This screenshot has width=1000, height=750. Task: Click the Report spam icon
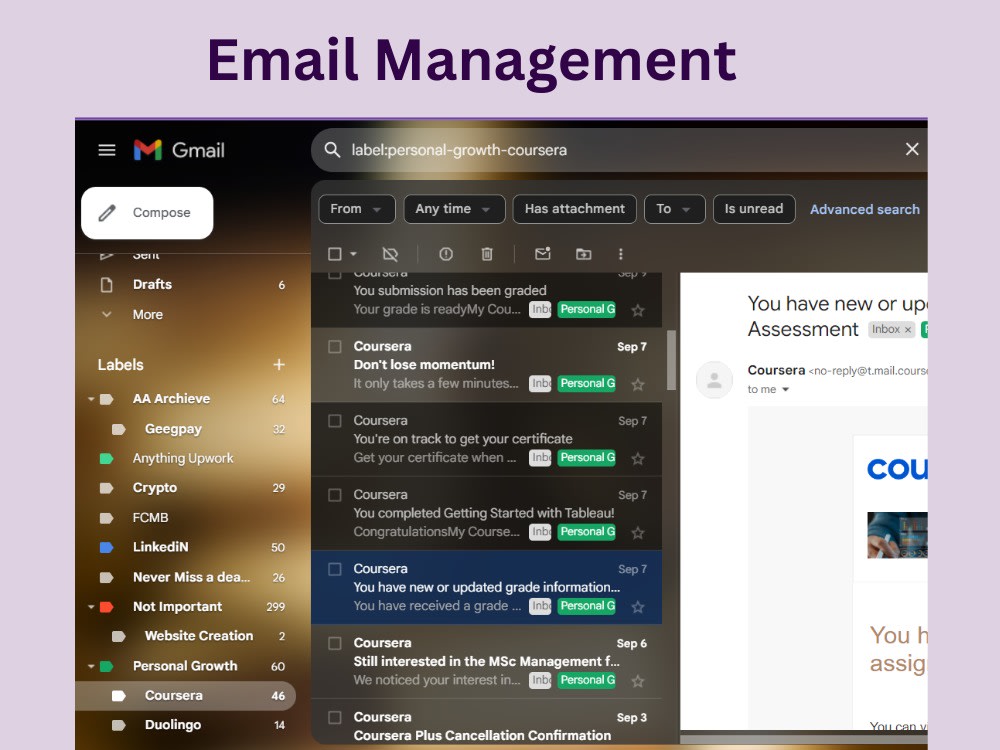(446, 254)
